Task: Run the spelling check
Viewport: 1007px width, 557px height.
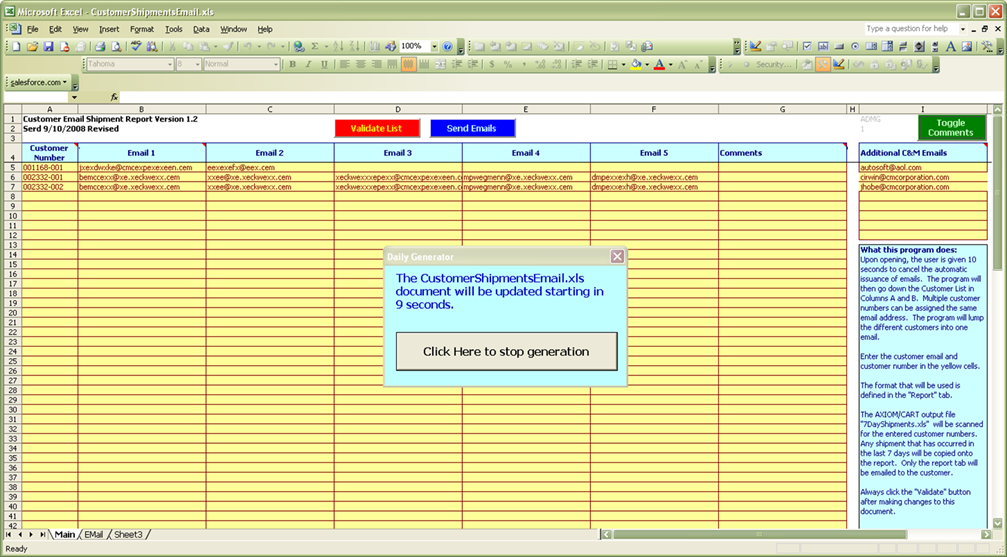Action: coord(136,46)
